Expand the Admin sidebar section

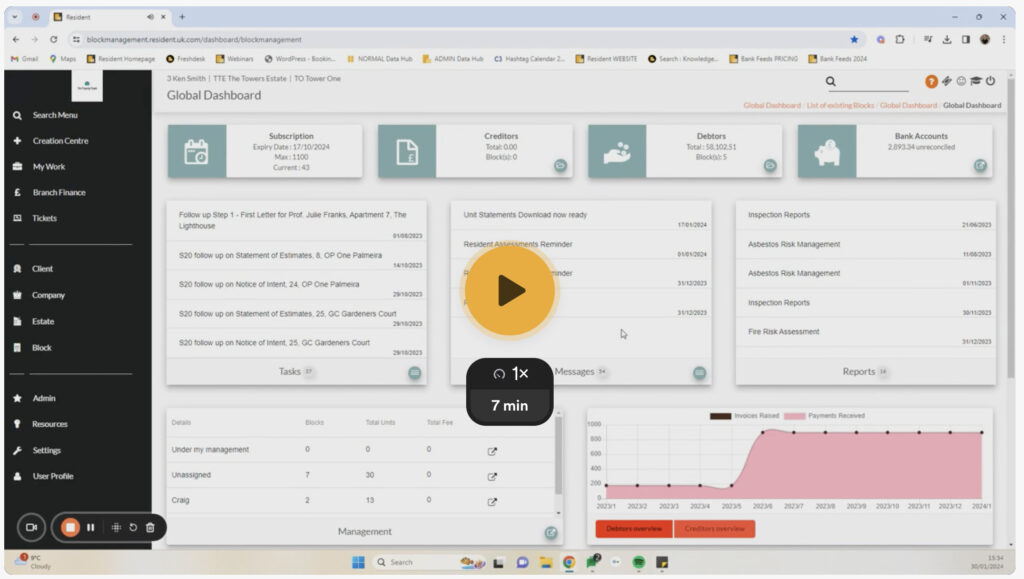tap(43, 398)
